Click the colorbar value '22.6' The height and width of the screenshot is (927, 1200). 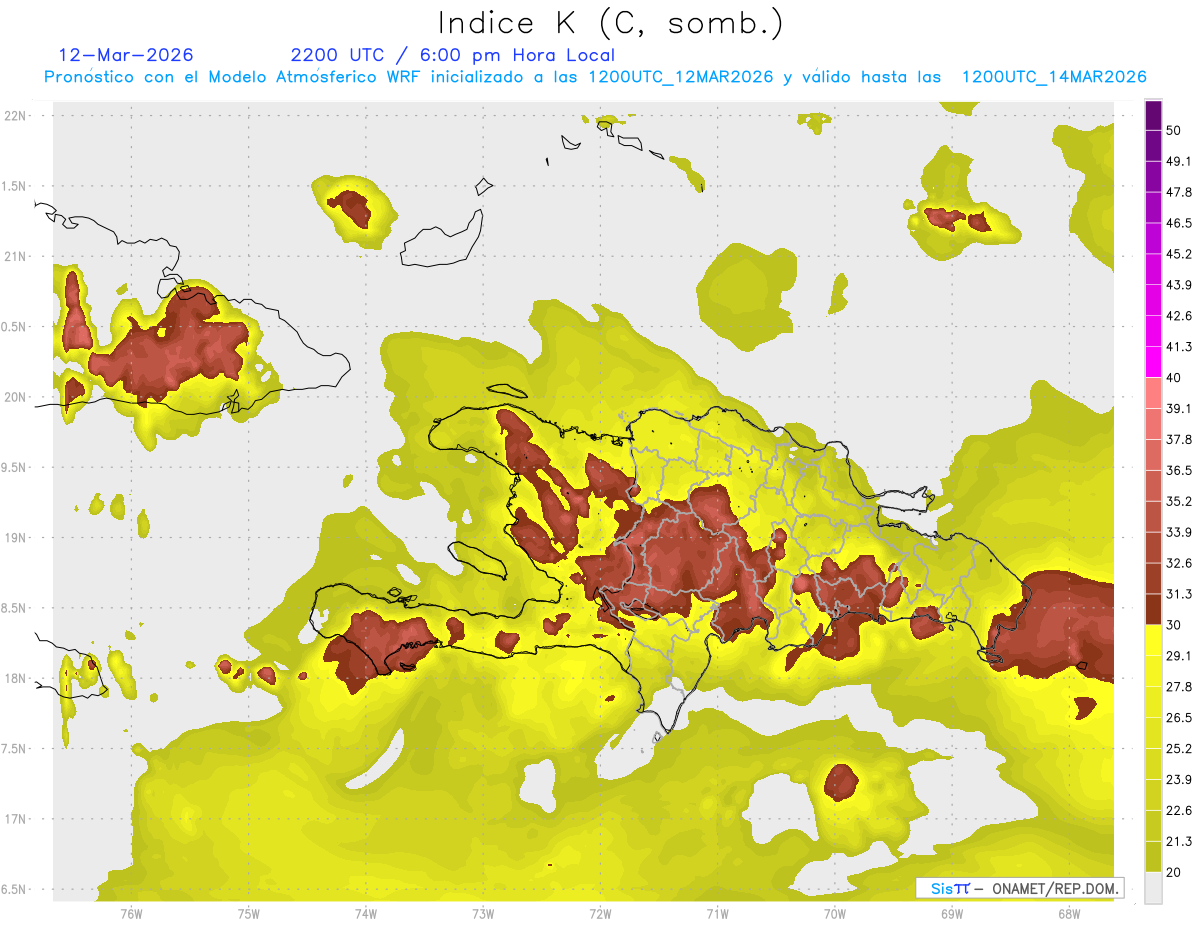pyautogui.click(x=1178, y=811)
